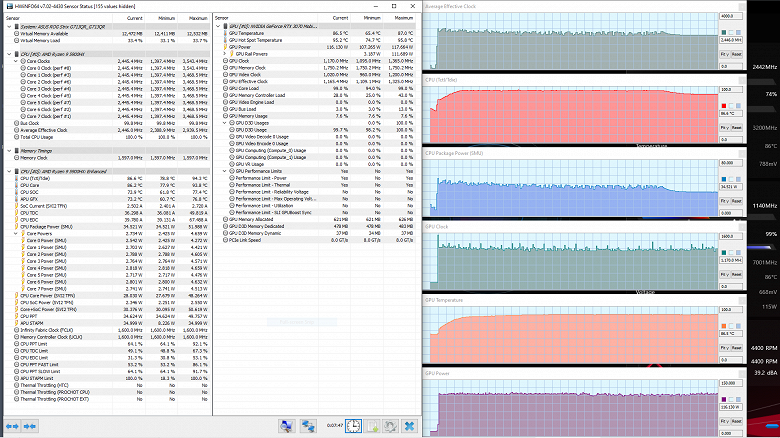Select the Core 3 Clock (perf #4) row
This screenshot has width=780, height=438.
(x=107, y=89)
